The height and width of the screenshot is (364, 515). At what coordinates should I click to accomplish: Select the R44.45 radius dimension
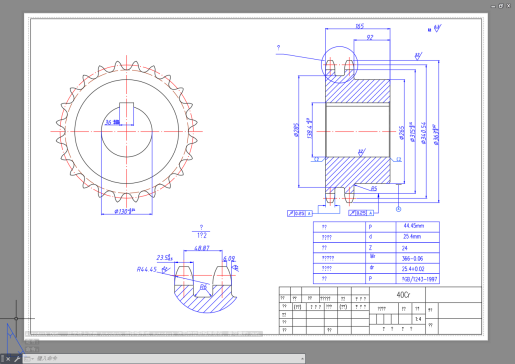[147, 269]
